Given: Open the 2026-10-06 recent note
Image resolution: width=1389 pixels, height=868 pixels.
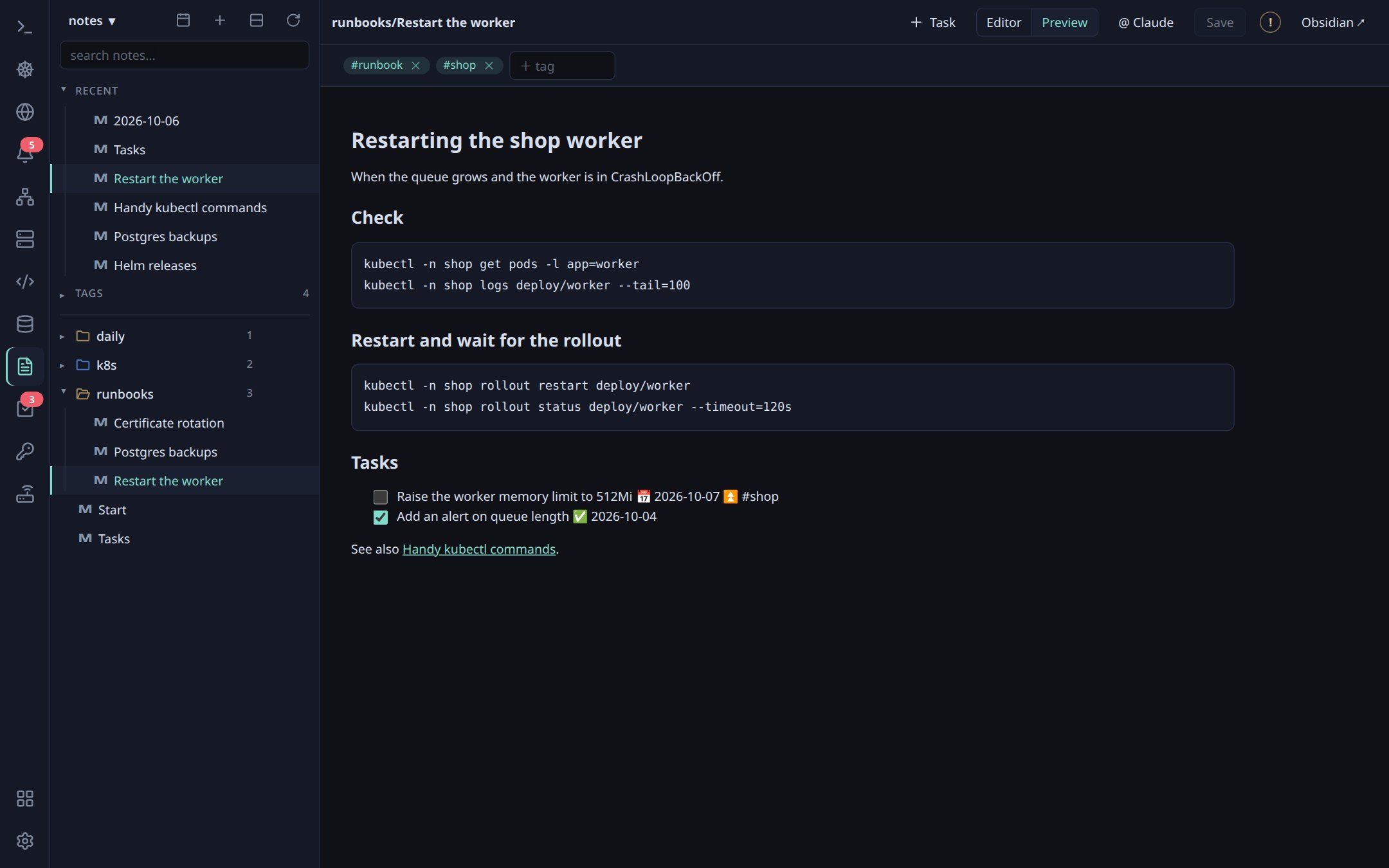Looking at the screenshot, I should click(185, 121).
